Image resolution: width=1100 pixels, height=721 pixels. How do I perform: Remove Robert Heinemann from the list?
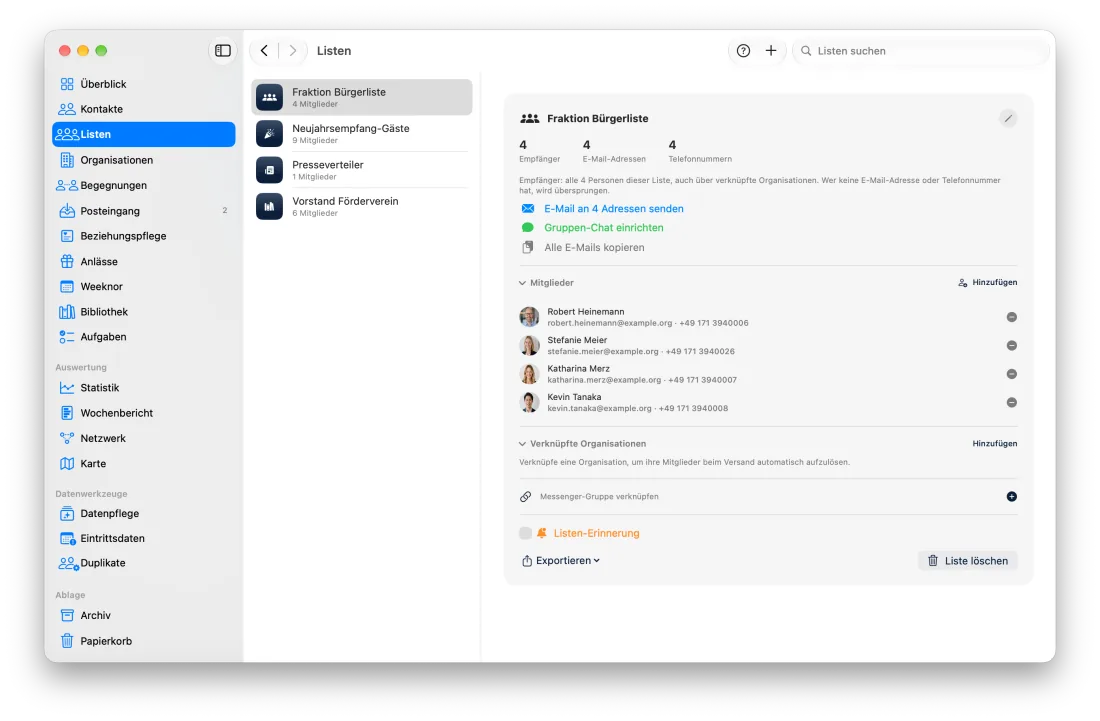click(1012, 317)
